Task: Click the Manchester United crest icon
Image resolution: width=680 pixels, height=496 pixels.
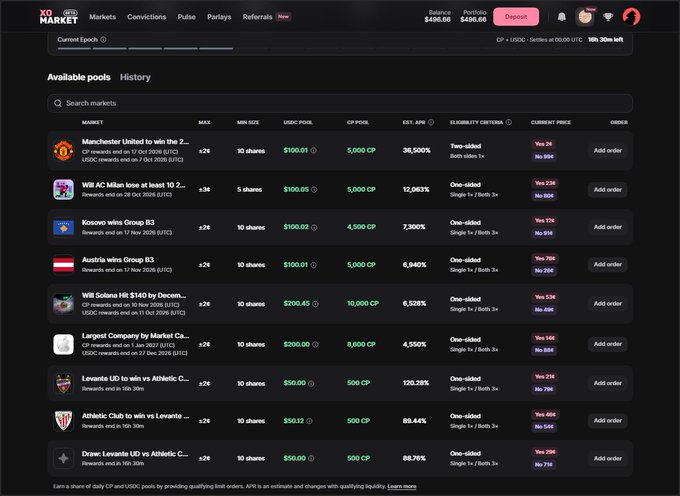Action: 63,150
